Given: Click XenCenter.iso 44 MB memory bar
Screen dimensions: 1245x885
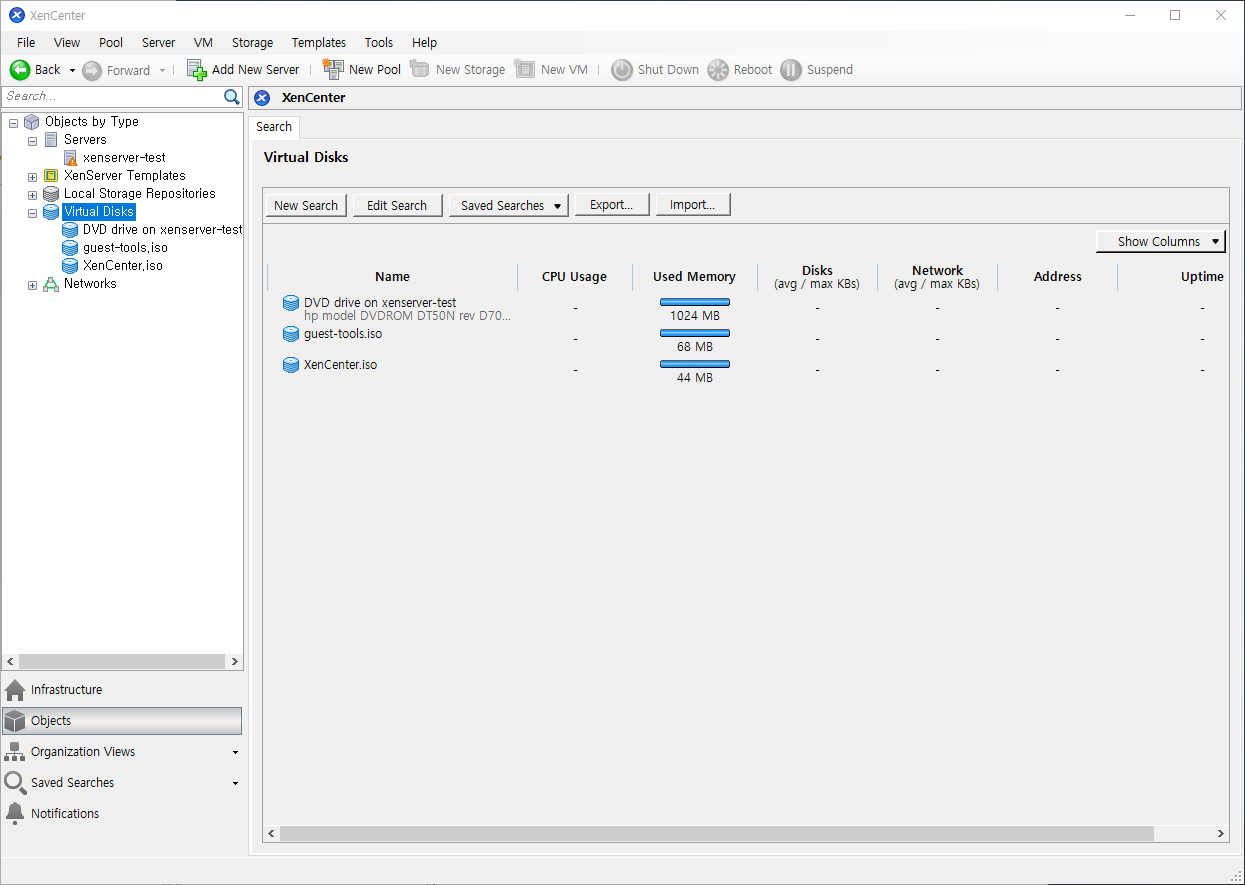Looking at the screenshot, I should pos(695,364).
